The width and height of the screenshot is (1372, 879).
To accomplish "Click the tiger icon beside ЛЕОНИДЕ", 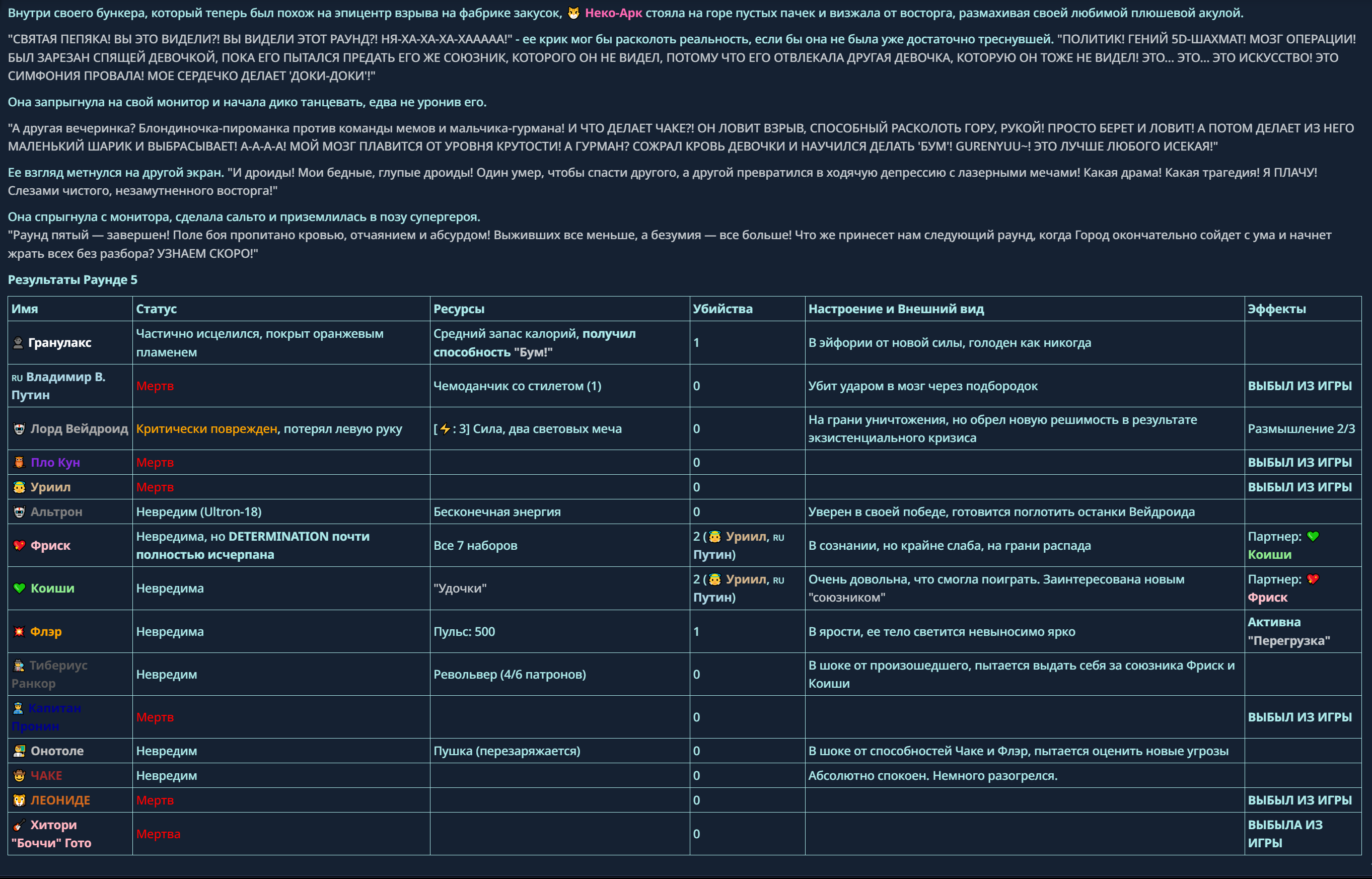I will pos(19,799).
